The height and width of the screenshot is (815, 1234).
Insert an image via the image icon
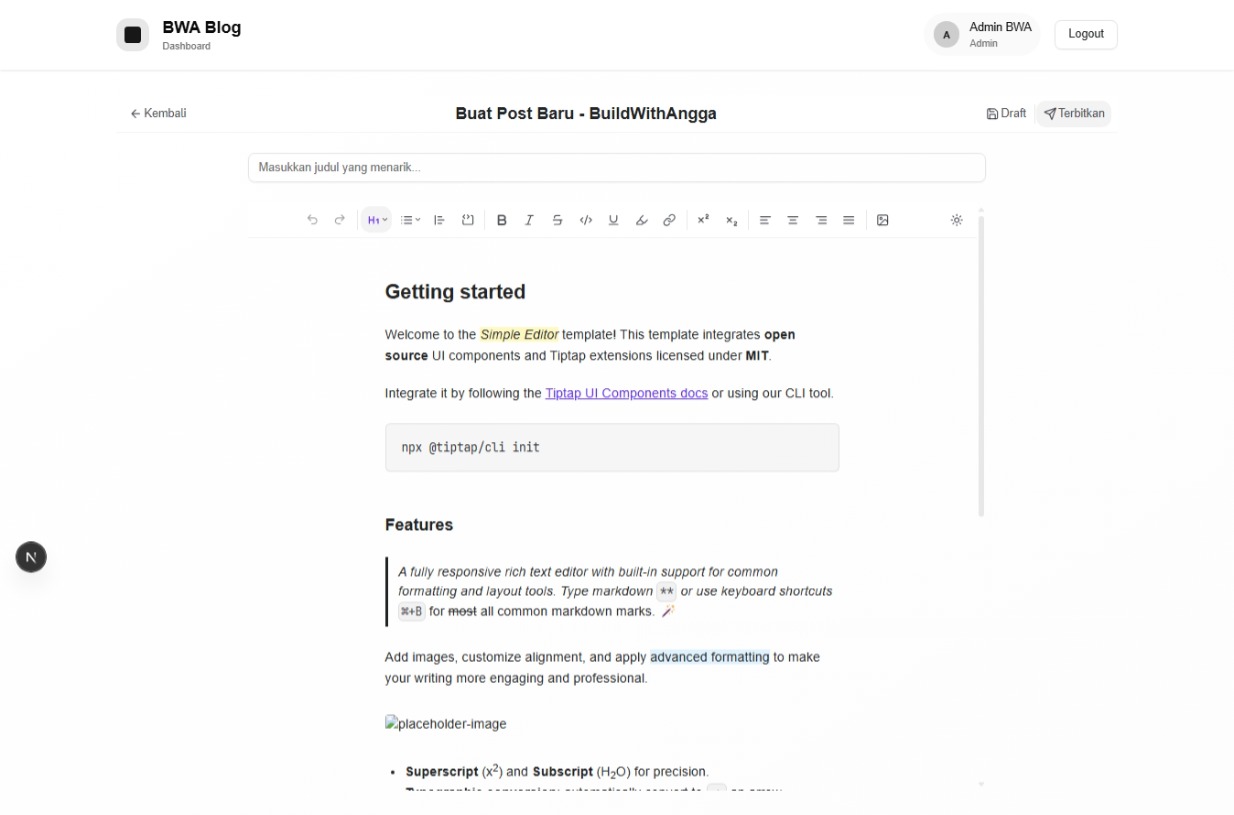[881, 219]
